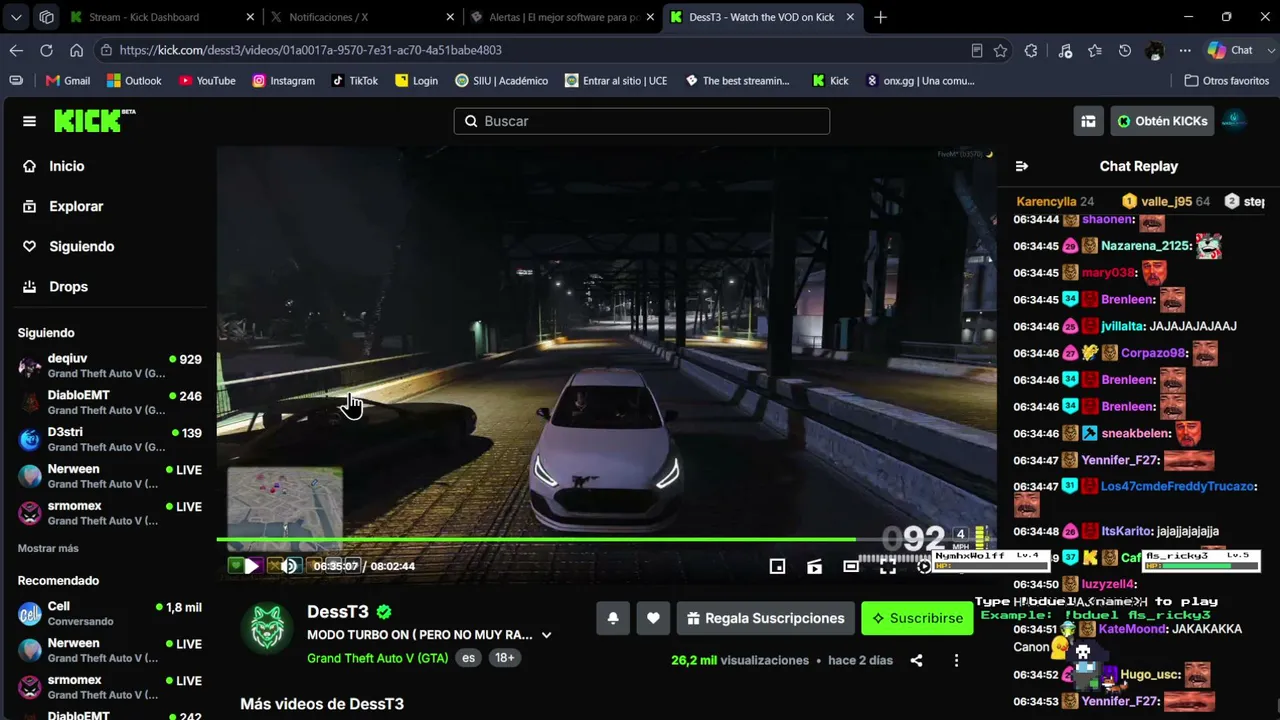Open deqiuv followed channel

point(110,366)
